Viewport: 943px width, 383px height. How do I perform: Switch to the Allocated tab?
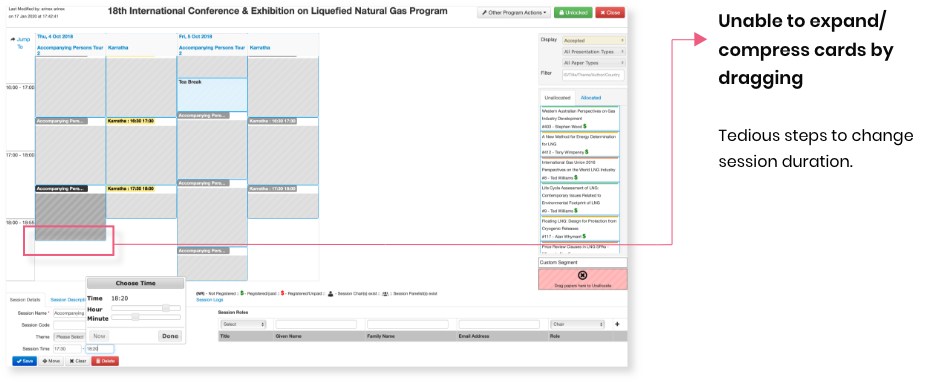pos(591,97)
